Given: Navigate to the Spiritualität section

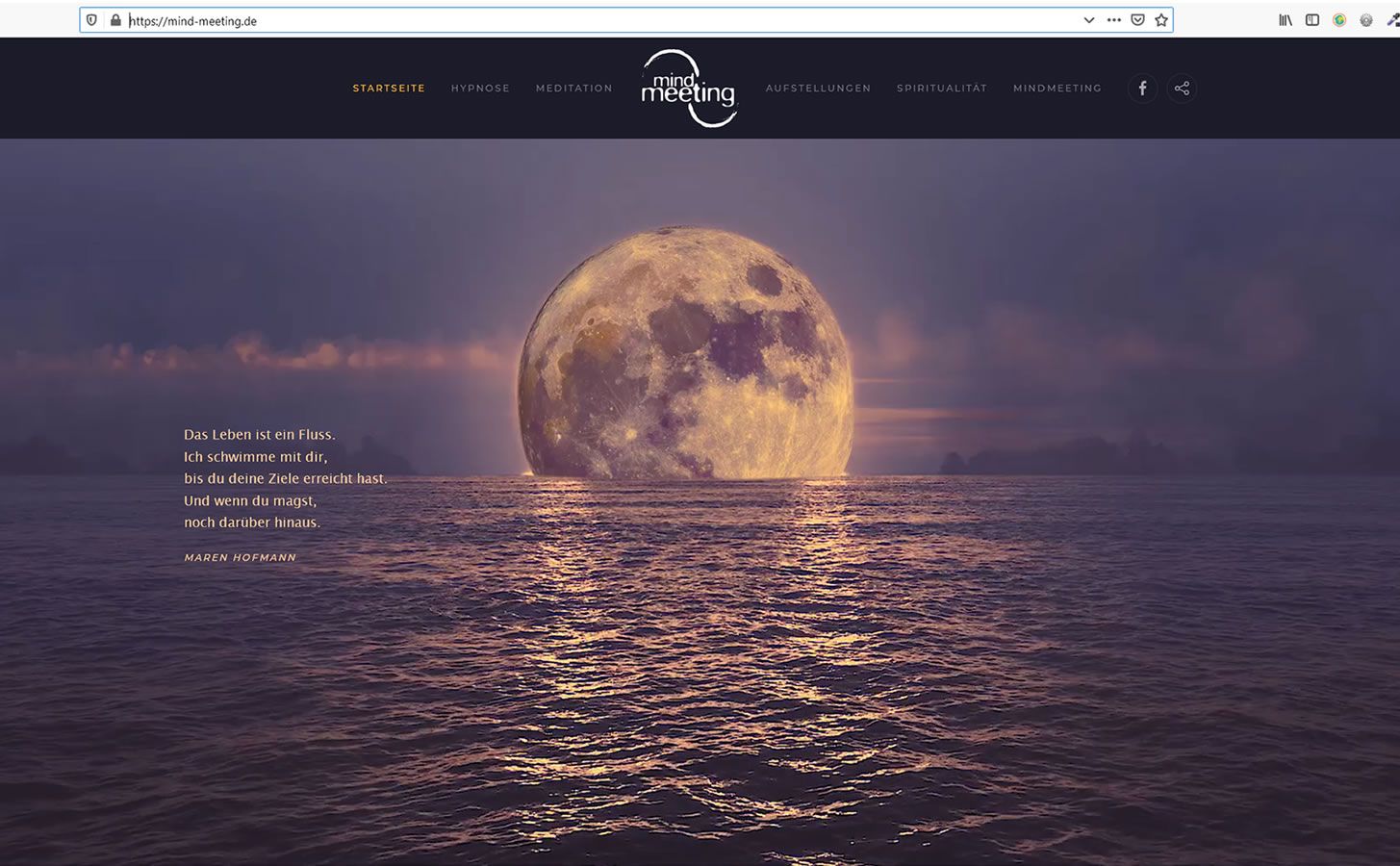Looking at the screenshot, I should point(942,89).
